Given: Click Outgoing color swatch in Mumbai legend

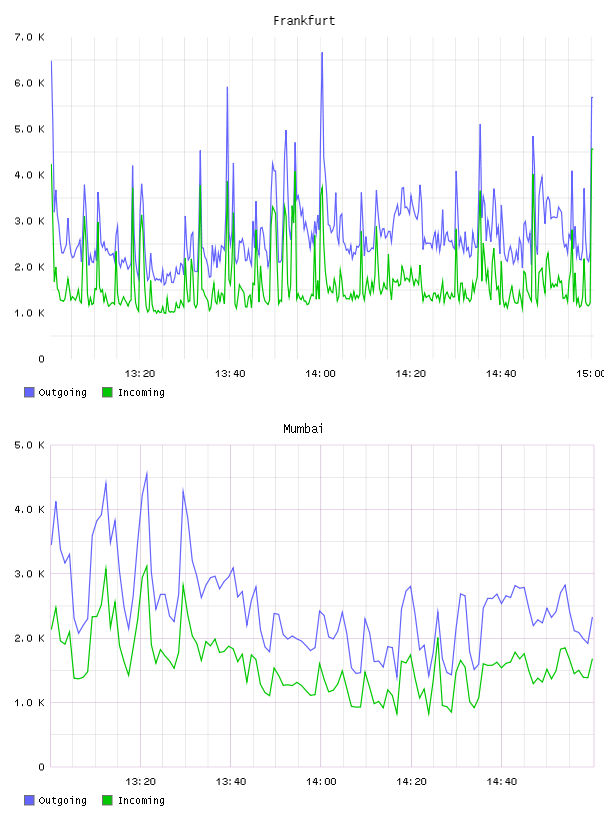Looking at the screenshot, I should [x=29, y=800].
